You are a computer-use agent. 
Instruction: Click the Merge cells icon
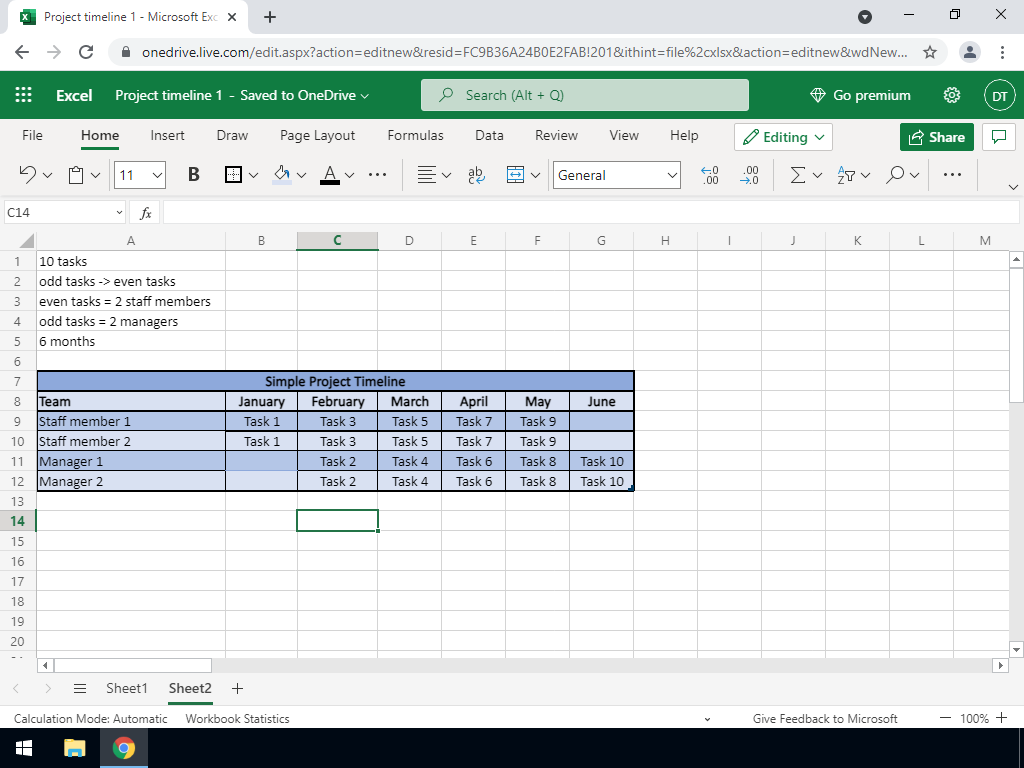point(515,174)
